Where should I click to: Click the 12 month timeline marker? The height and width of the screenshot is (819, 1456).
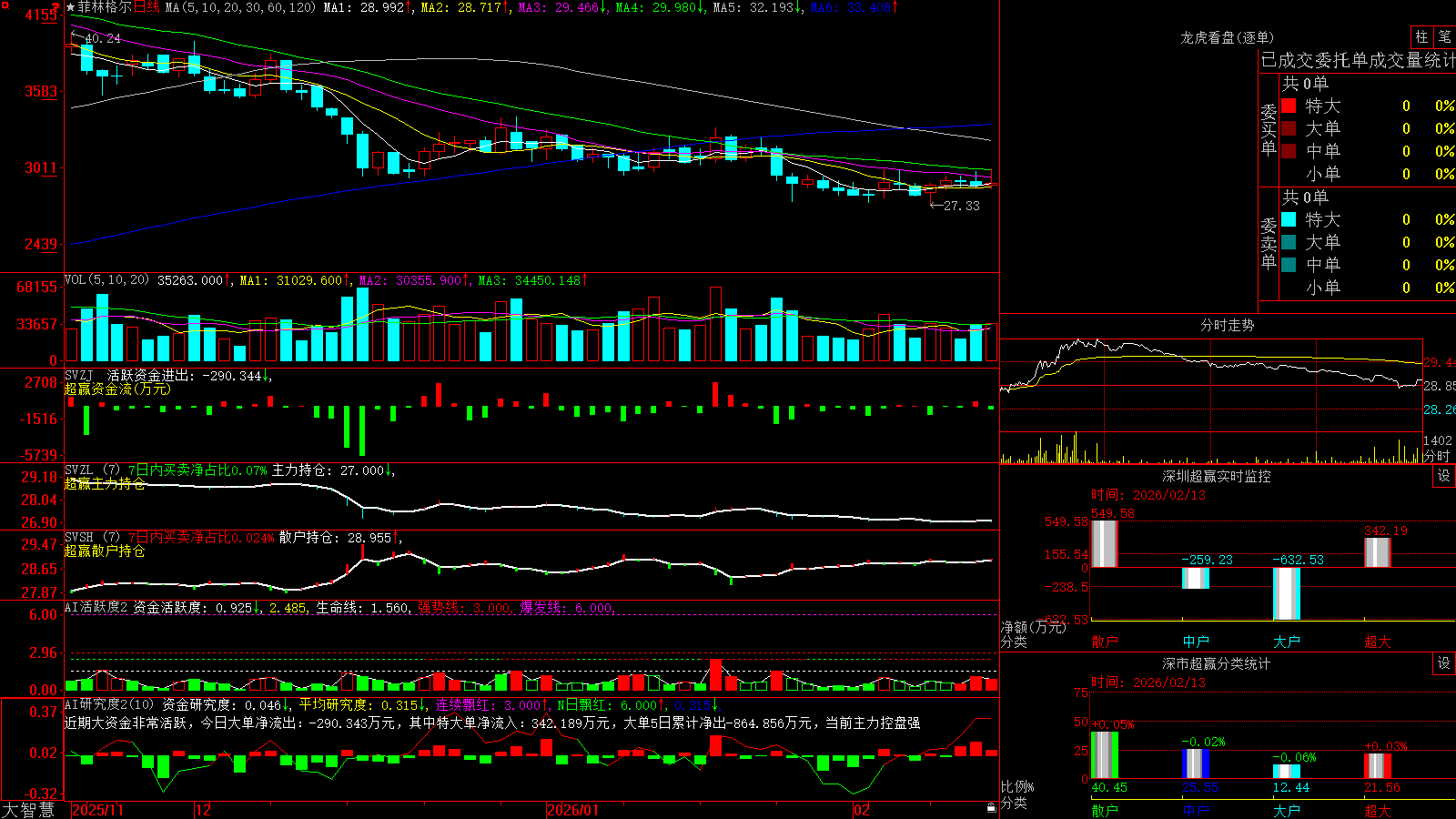coord(203,809)
